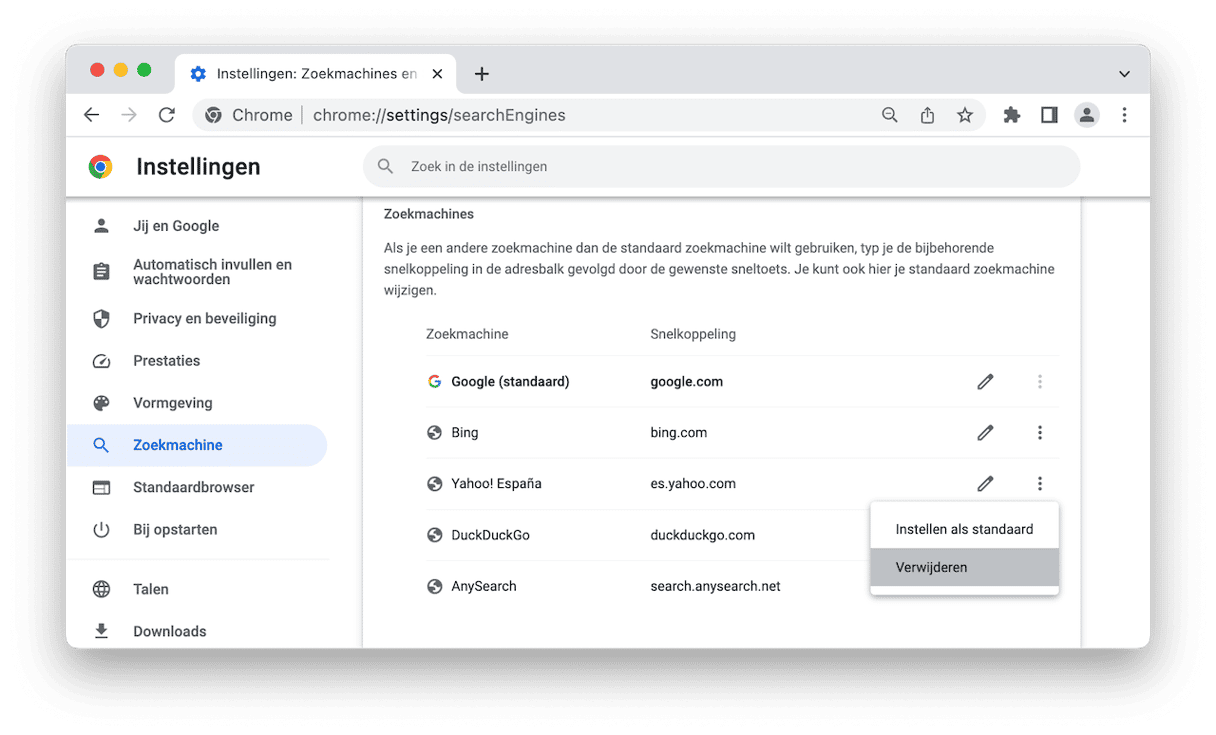Focus the Zoek in de instellingen field
Image resolution: width=1216 pixels, height=735 pixels.
point(721,166)
